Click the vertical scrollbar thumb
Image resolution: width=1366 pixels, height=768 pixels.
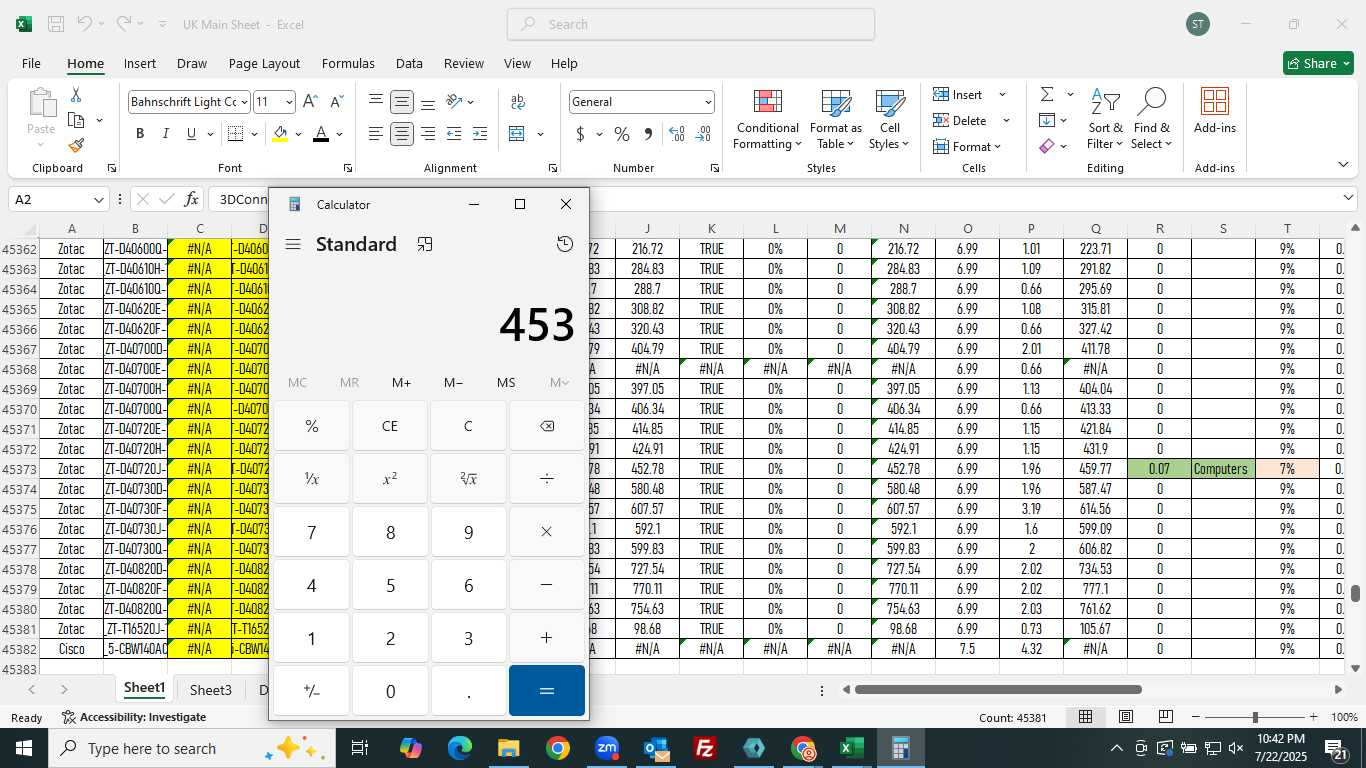pyautogui.click(x=1356, y=593)
